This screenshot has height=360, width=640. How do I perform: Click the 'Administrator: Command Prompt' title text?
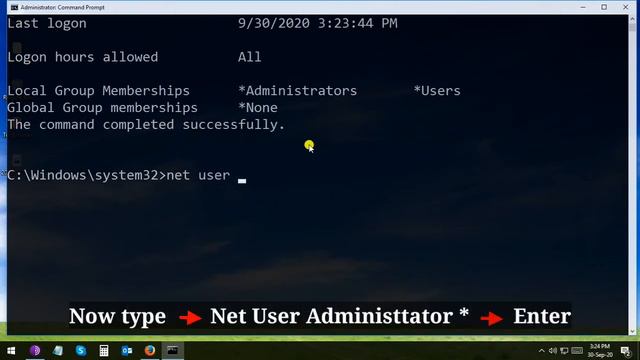[x=62, y=7]
